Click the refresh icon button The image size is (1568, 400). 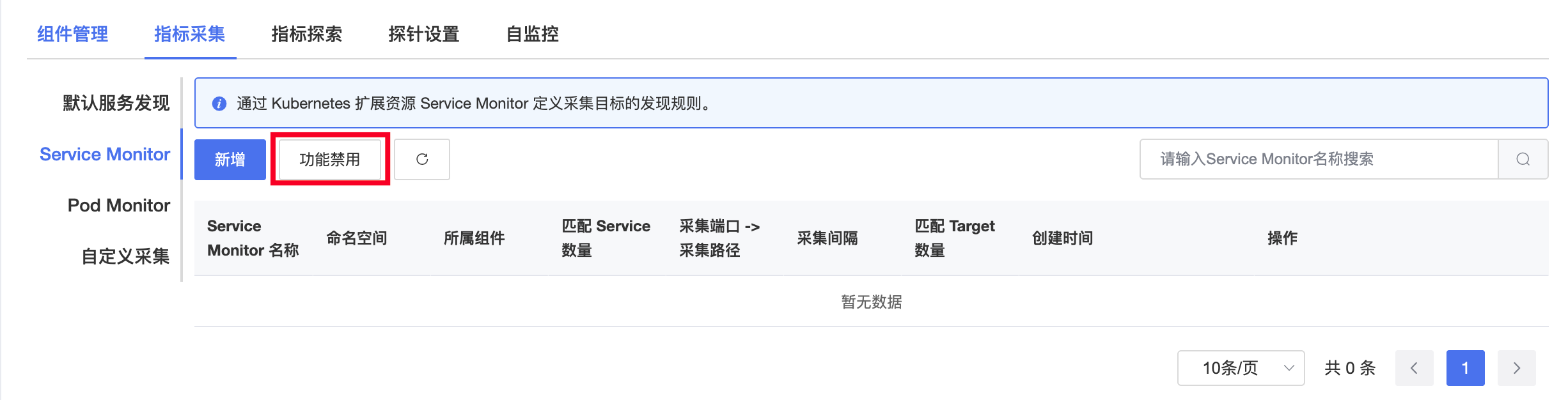click(422, 159)
